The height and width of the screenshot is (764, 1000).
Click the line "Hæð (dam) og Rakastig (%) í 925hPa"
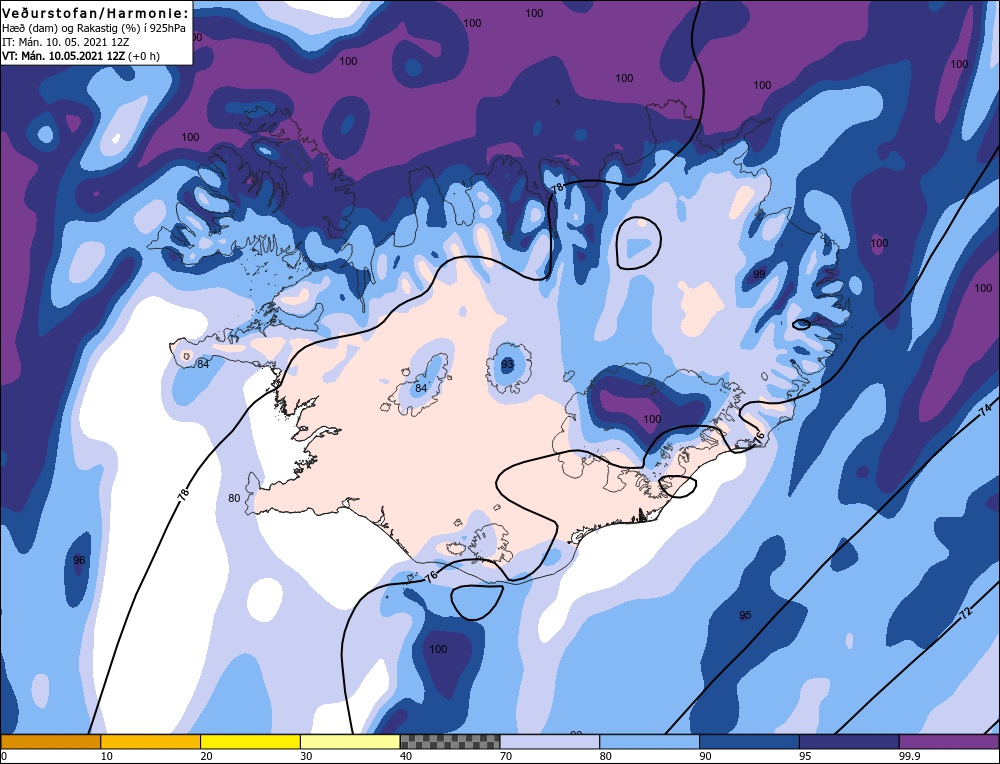94,28
